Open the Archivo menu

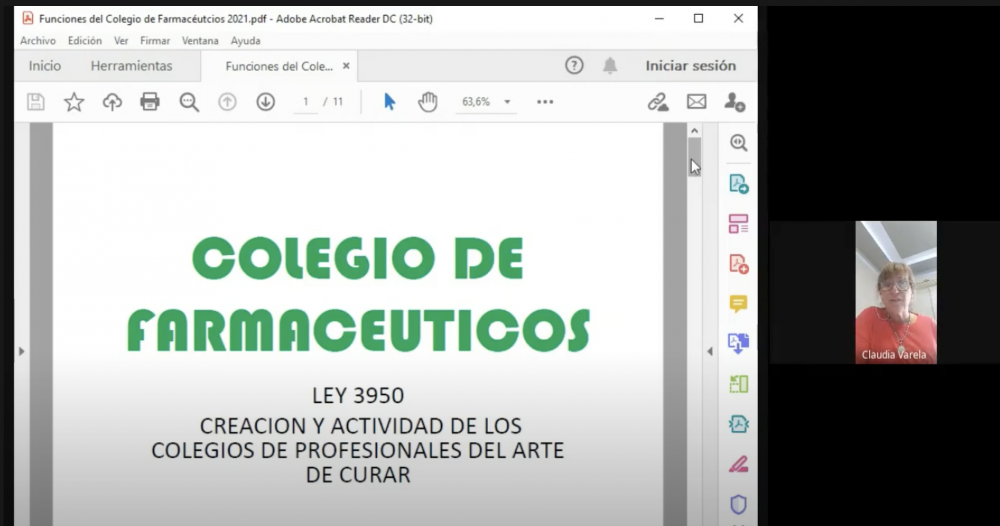(x=38, y=41)
